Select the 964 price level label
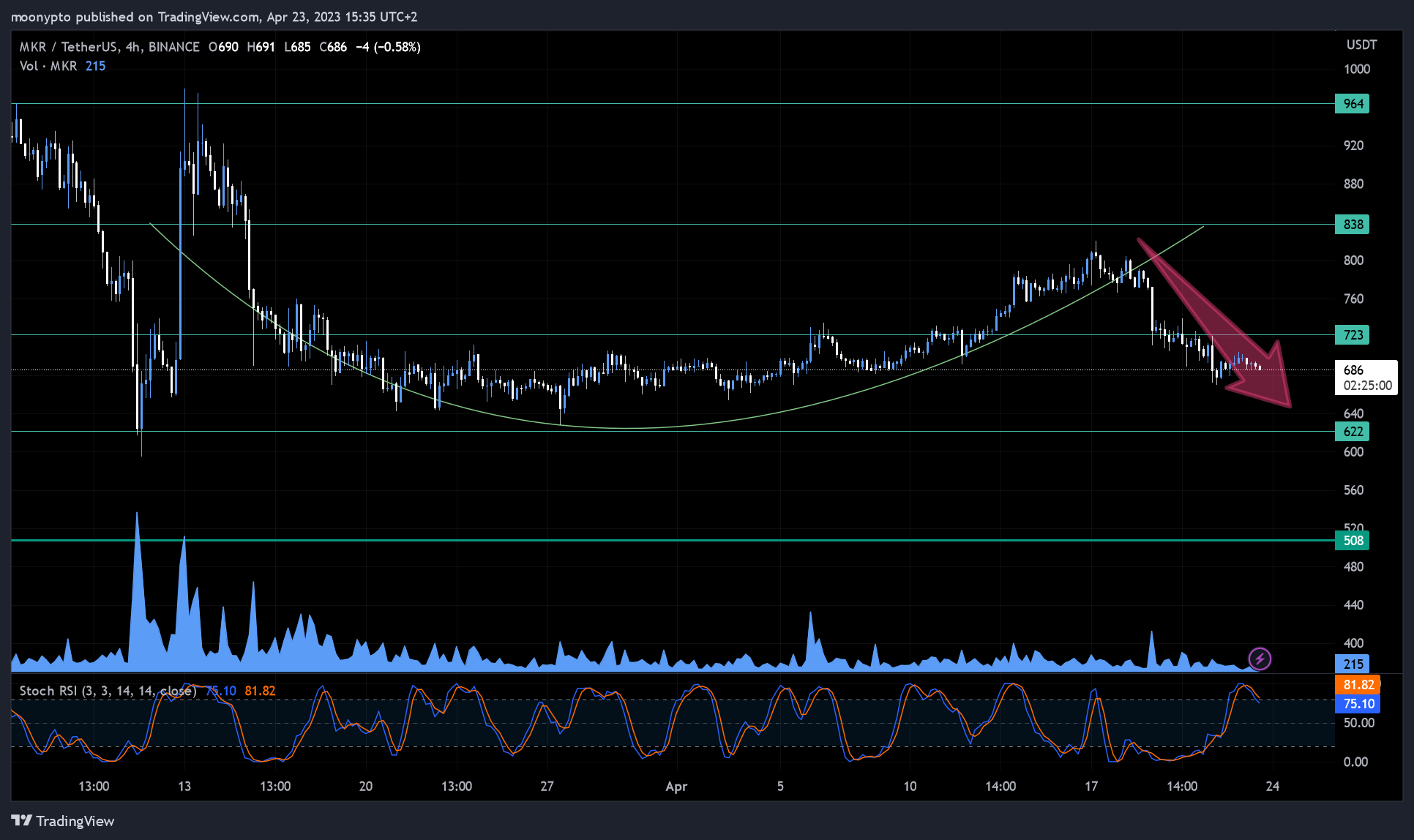This screenshot has height=840, width=1414. click(1353, 104)
